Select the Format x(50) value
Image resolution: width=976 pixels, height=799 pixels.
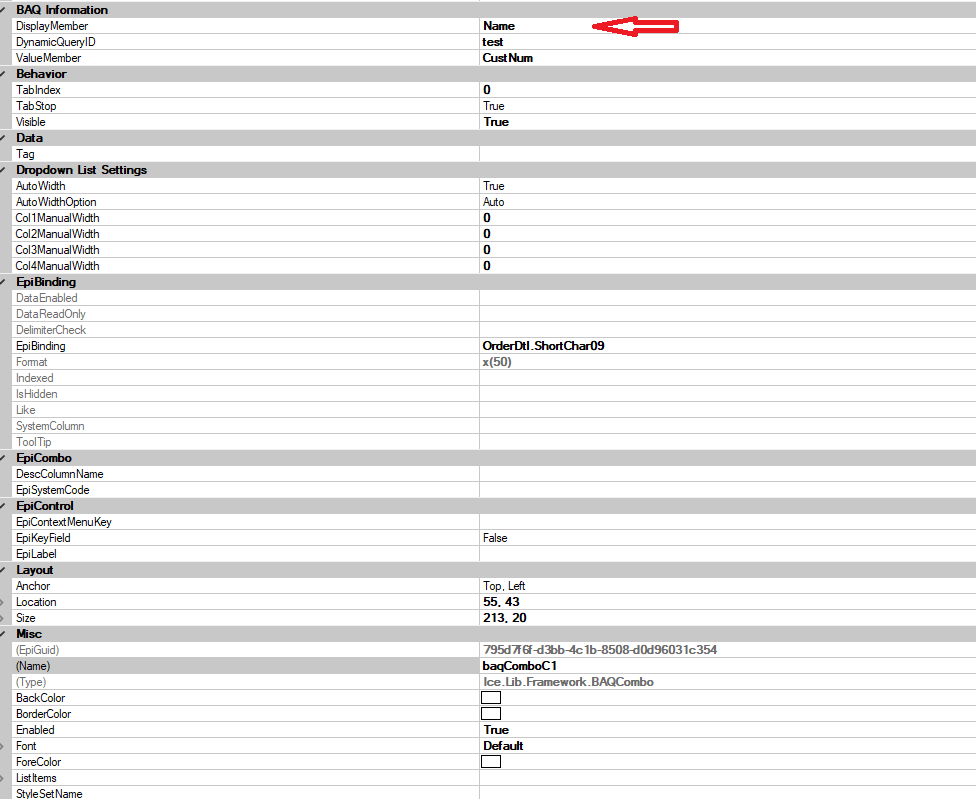[x=497, y=362]
